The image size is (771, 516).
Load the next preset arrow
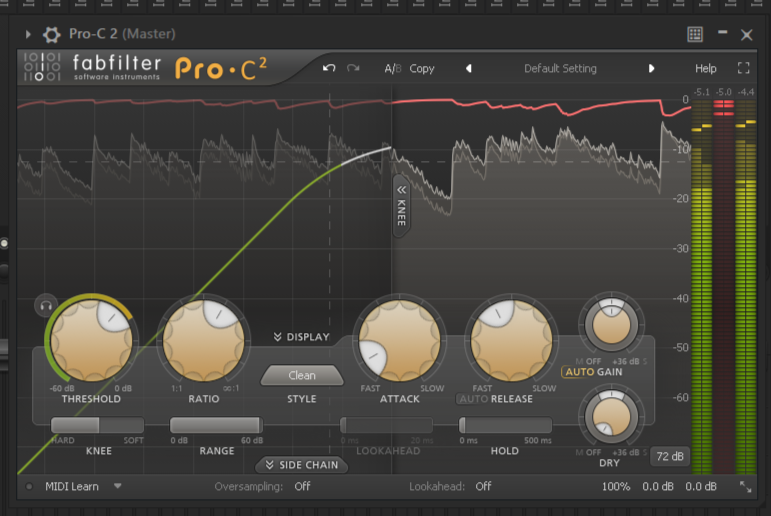651,68
